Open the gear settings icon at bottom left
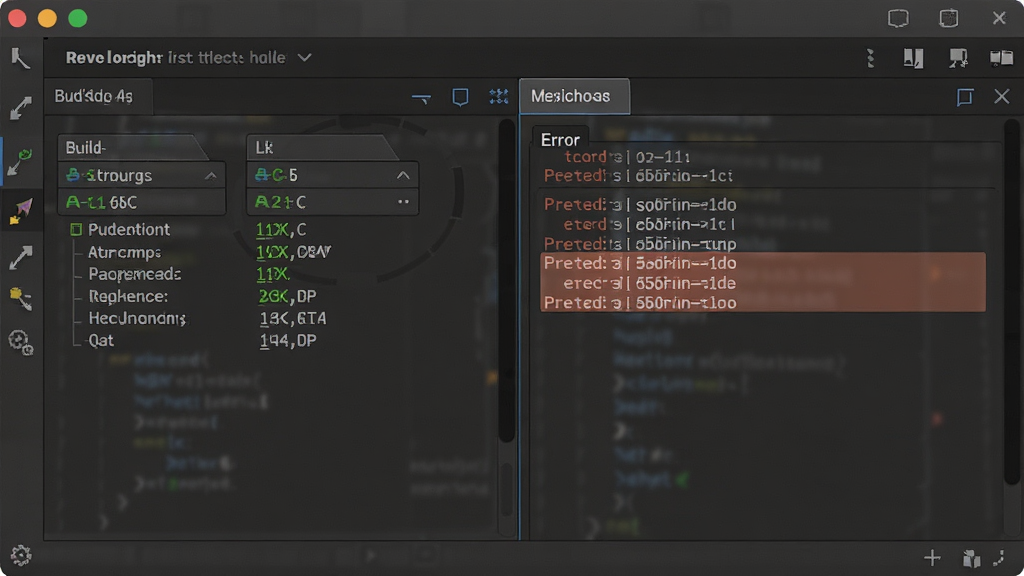 point(21,555)
